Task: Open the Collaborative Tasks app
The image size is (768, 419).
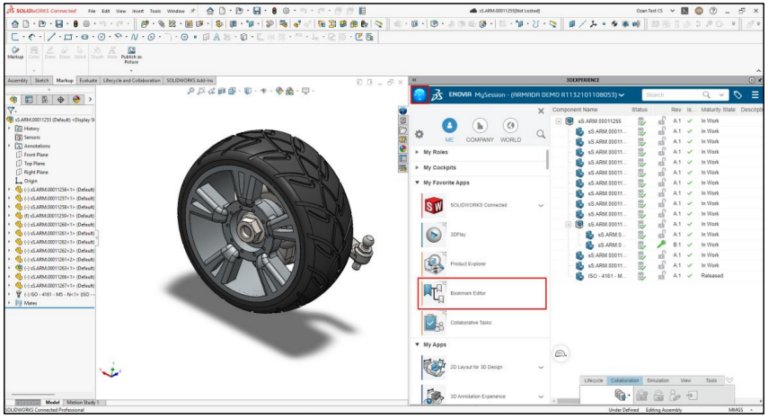Action: pyautogui.click(x=434, y=323)
